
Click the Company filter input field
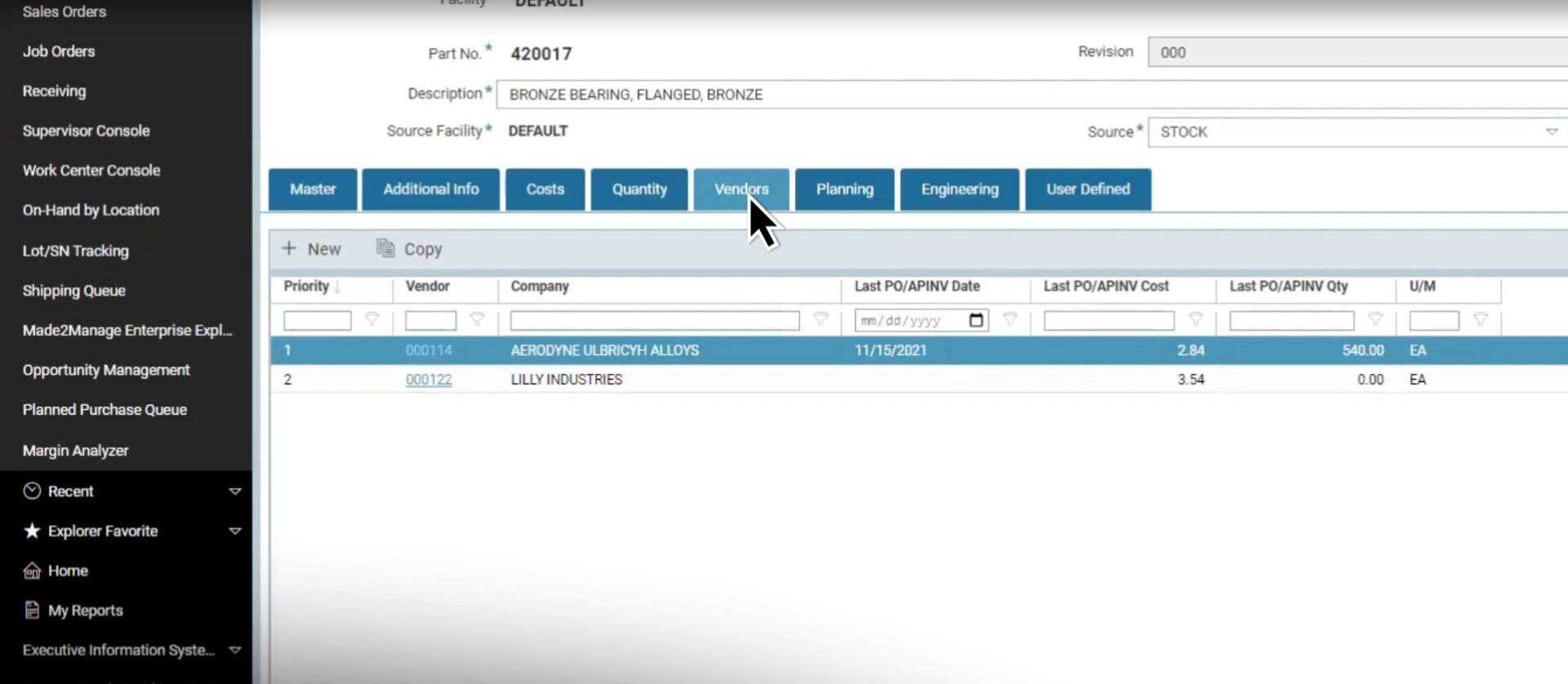654,321
